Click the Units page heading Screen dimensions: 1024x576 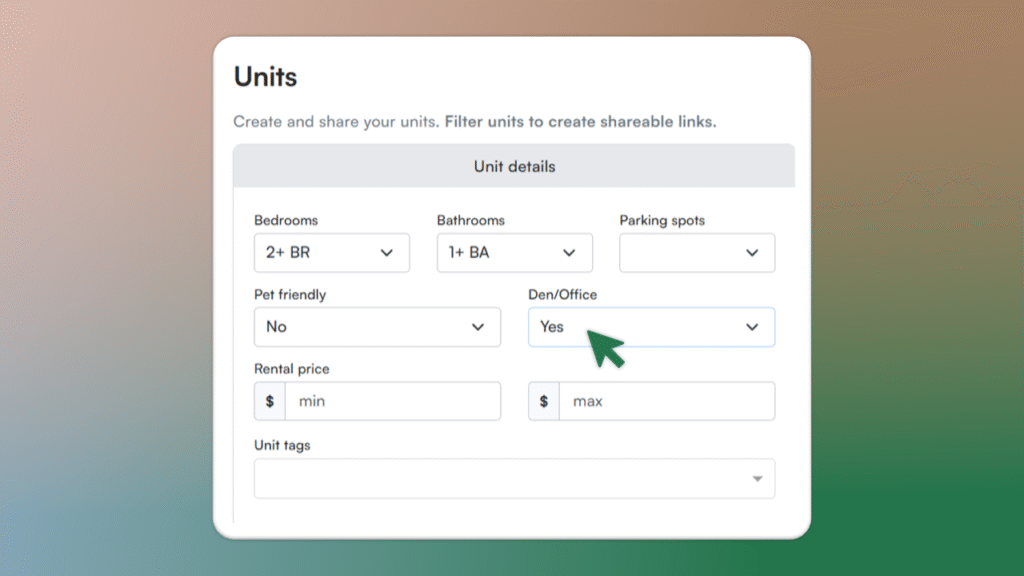pyautogui.click(x=265, y=77)
